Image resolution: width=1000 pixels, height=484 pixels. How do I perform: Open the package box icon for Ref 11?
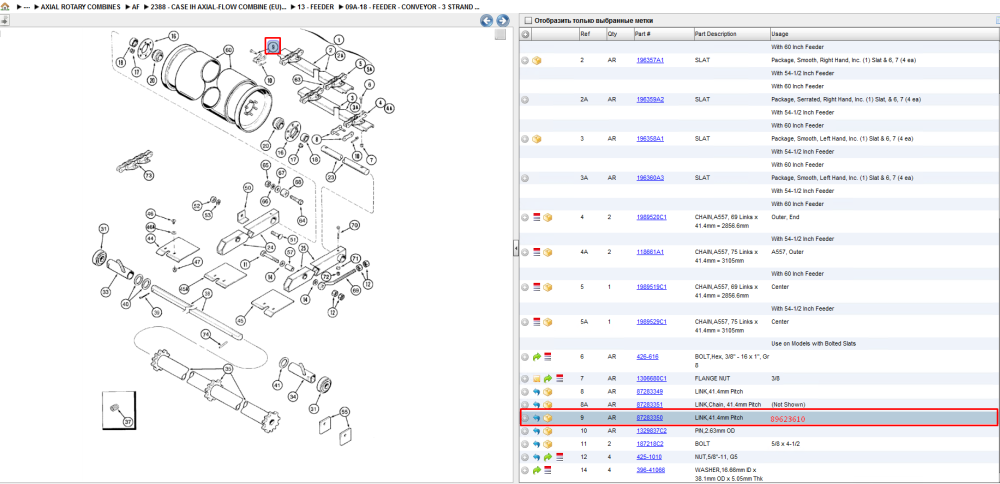pos(548,444)
